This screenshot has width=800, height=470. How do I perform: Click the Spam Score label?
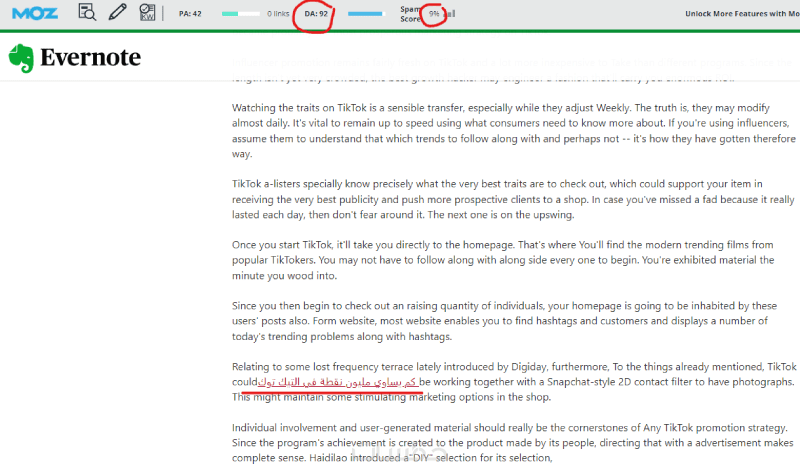pos(411,14)
